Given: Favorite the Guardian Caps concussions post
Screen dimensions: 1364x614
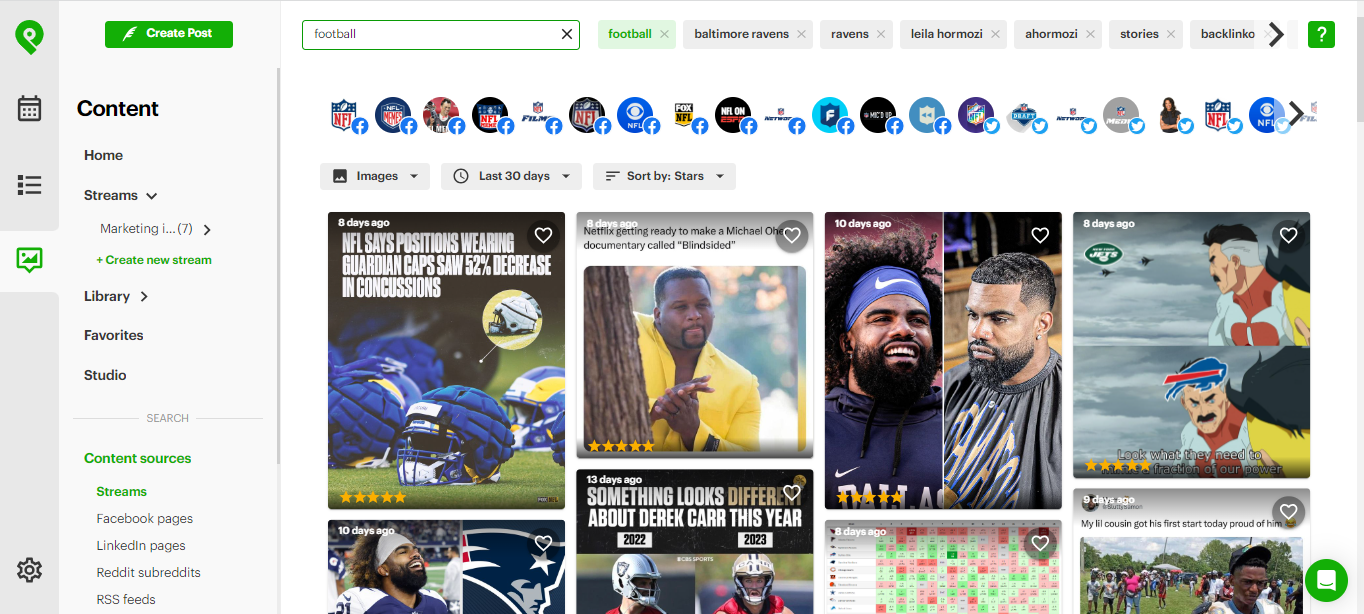Looking at the screenshot, I should (x=543, y=235).
